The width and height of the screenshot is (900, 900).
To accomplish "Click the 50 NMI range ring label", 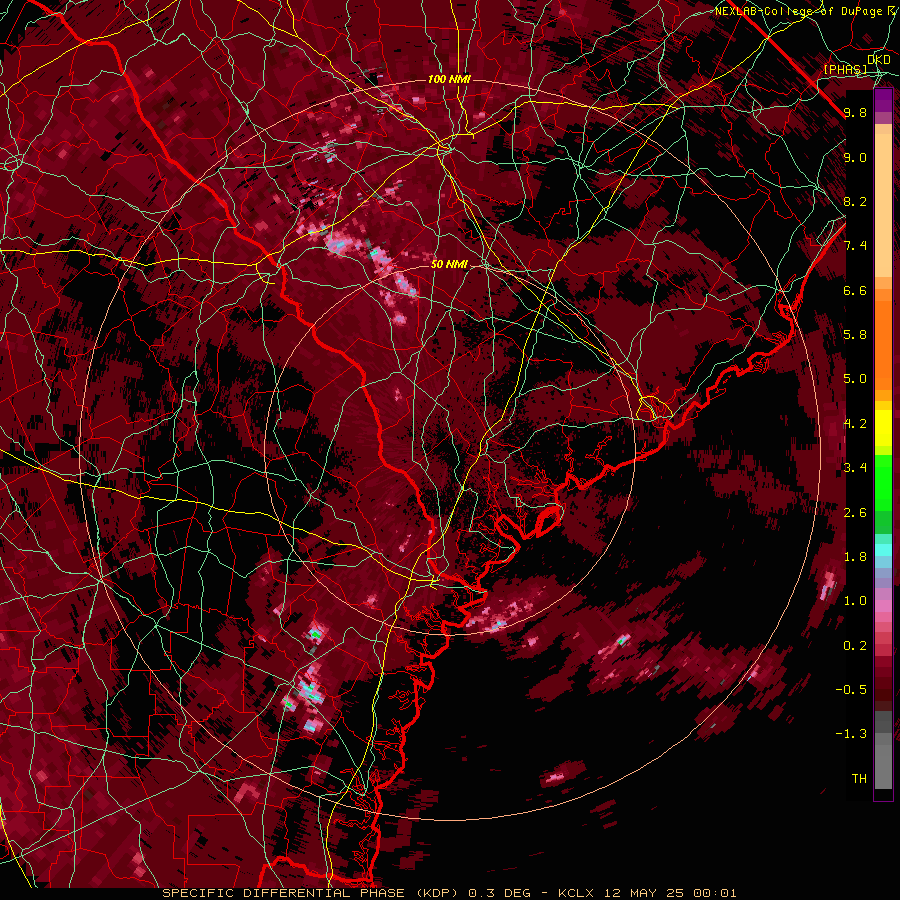I will point(449,265).
